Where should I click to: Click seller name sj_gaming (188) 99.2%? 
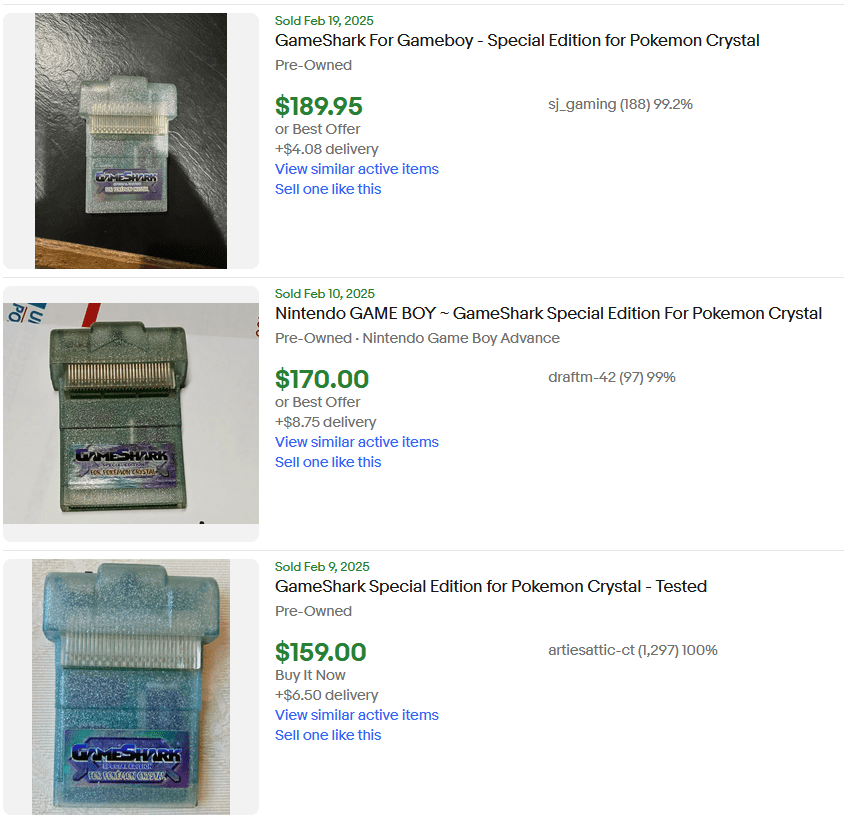pos(620,104)
